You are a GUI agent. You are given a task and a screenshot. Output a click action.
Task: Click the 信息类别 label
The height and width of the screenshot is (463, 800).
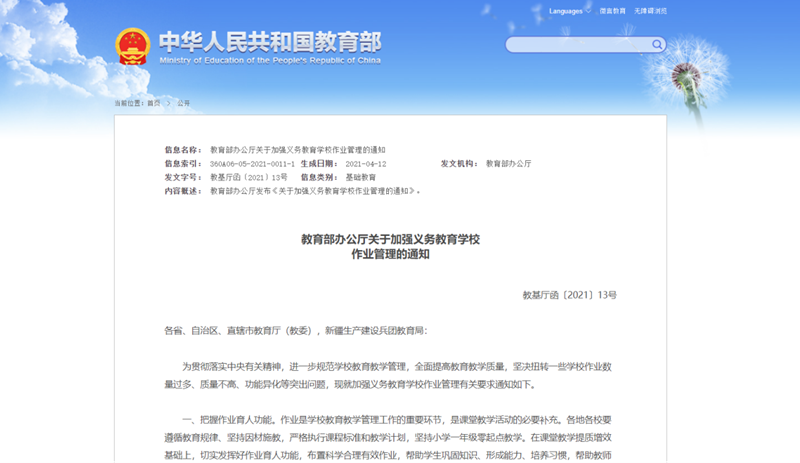[319, 178]
